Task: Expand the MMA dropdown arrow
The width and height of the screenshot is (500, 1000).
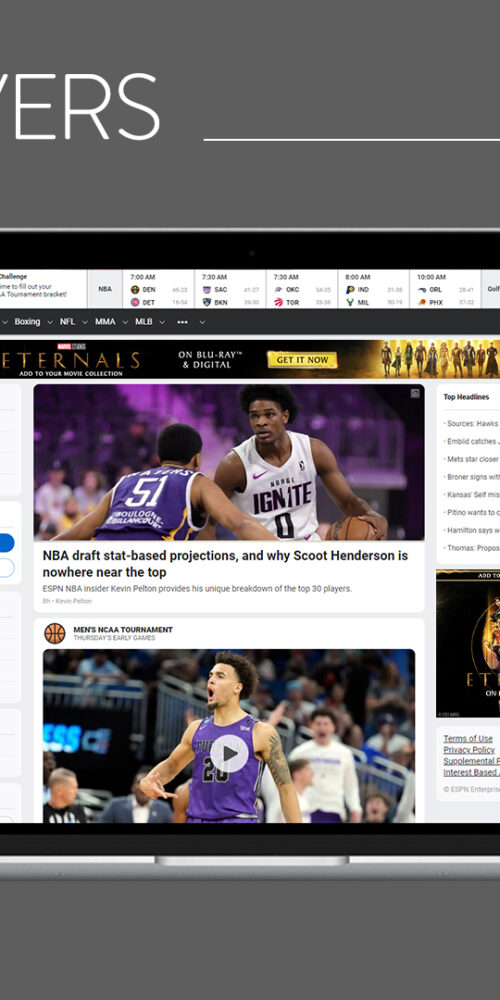Action: 125,323
